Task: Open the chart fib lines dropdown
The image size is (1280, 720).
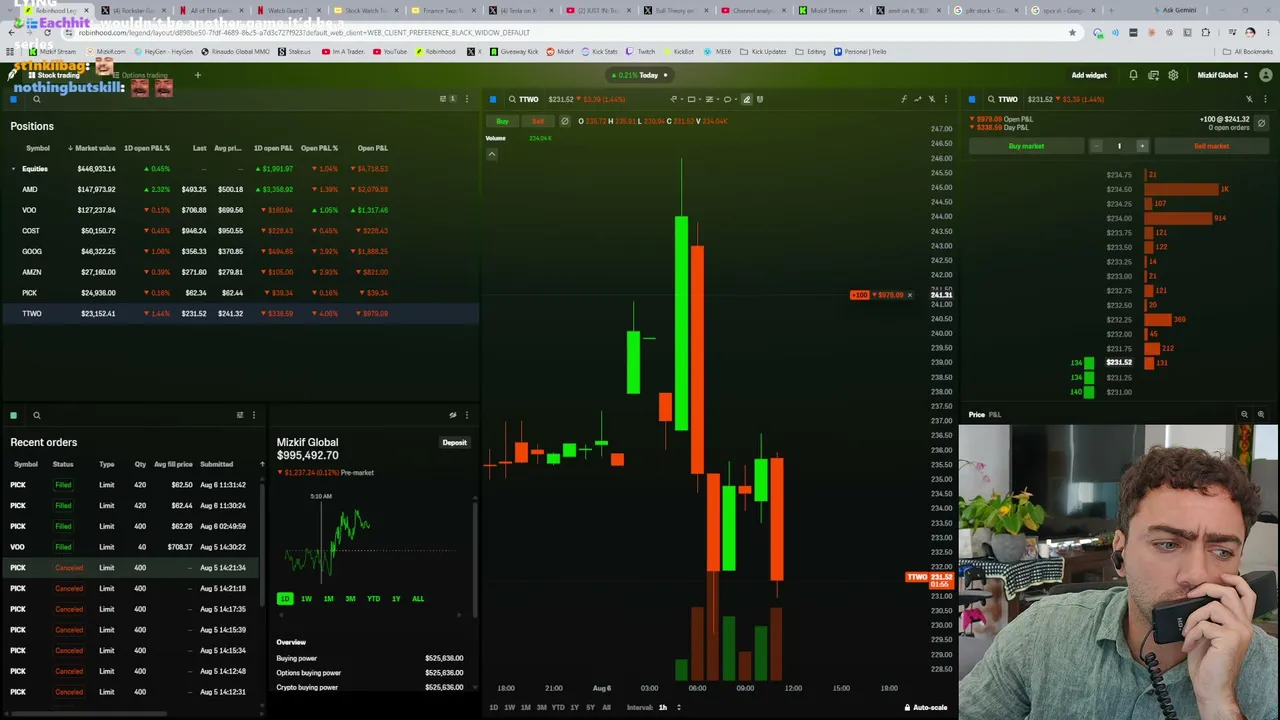Action: coord(712,99)
